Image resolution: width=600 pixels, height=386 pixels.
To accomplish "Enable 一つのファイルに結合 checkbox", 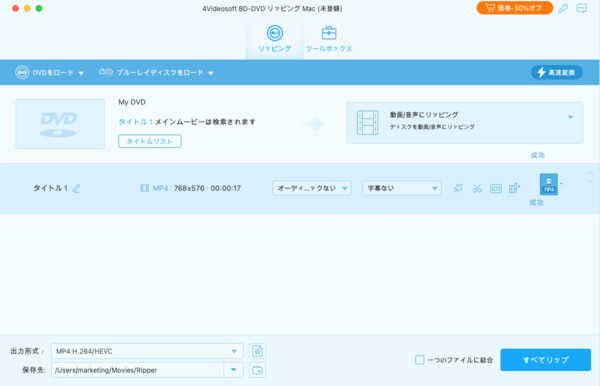I will coord(420,360).
